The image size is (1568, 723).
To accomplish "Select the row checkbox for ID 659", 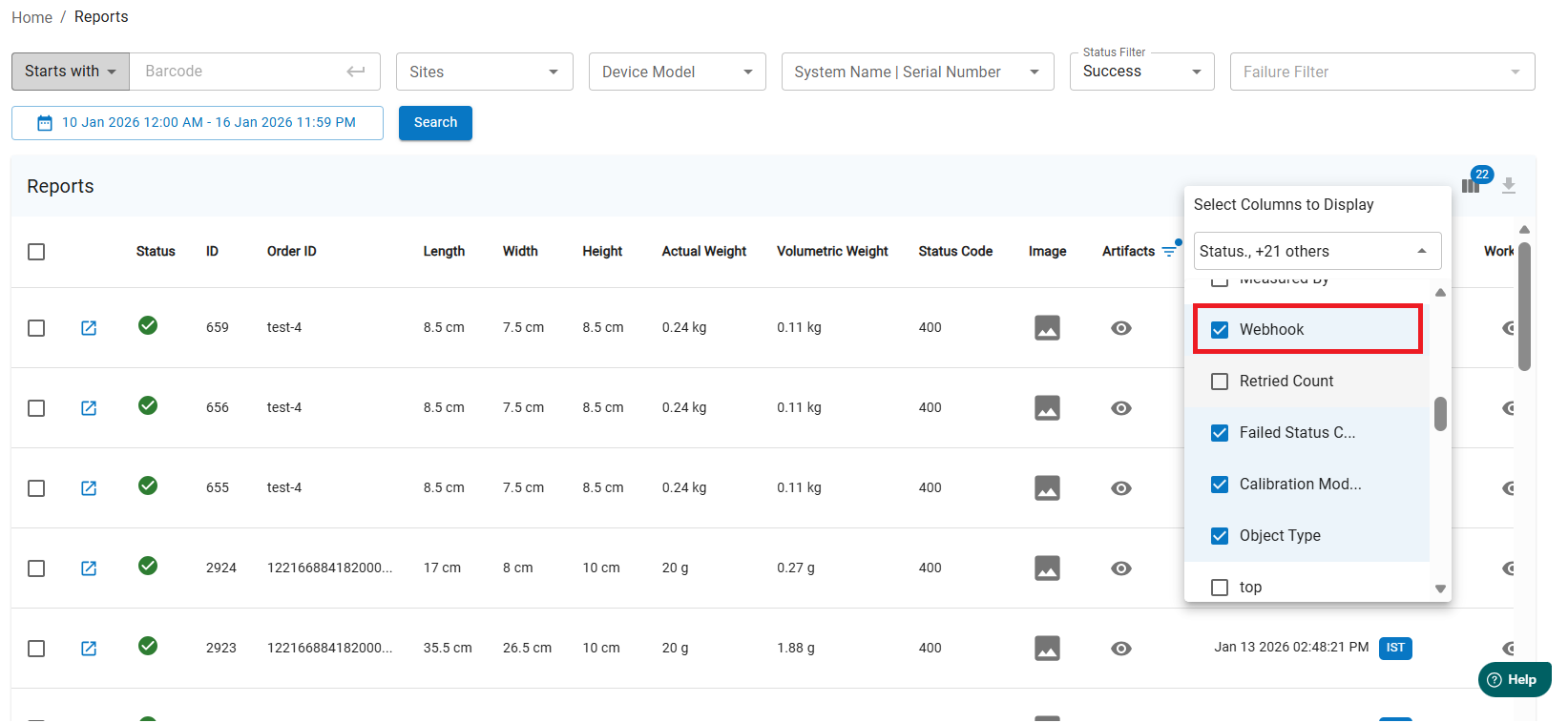I will point(36,328).
